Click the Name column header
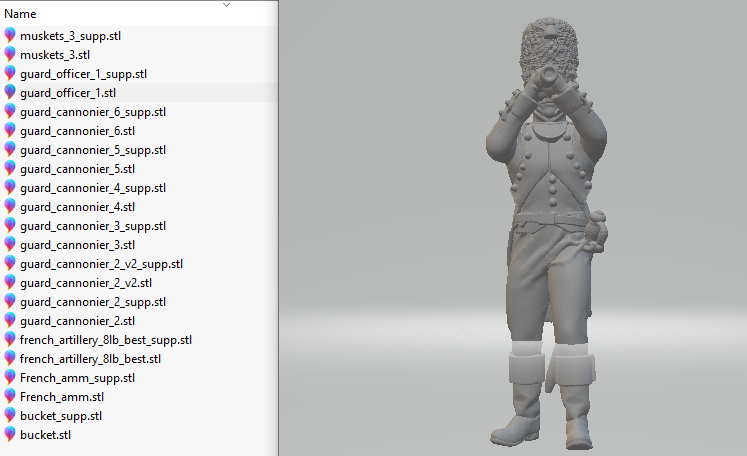The height and width of the screenshot is (456, 747). pyautogui.click(x=20, y=14)
